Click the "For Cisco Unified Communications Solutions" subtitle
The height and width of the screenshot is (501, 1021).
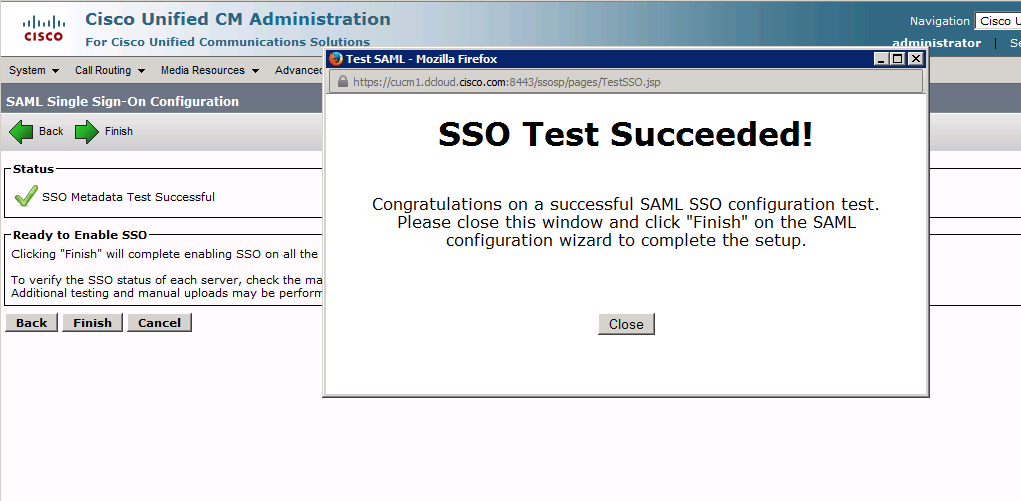[x=227, y=42]
